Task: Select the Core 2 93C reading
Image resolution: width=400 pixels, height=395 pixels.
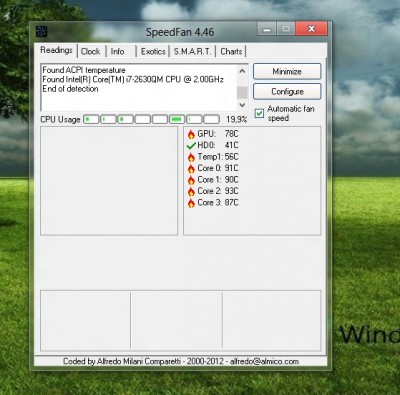Action: [218, 191]
